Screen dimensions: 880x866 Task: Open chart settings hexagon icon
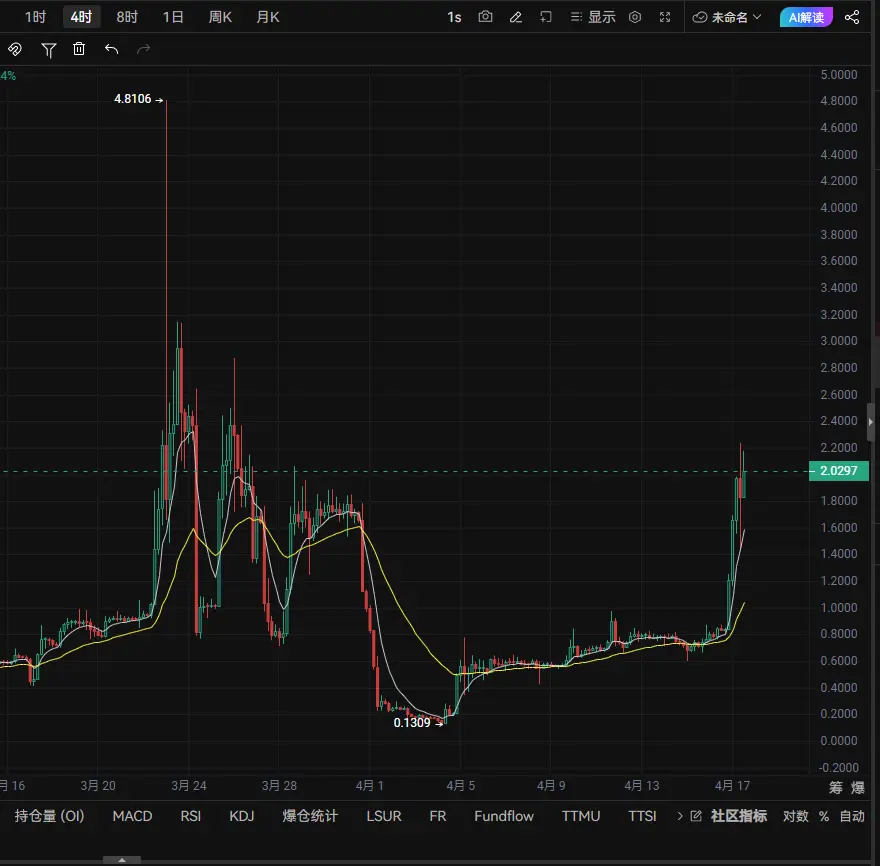(635, 17)
